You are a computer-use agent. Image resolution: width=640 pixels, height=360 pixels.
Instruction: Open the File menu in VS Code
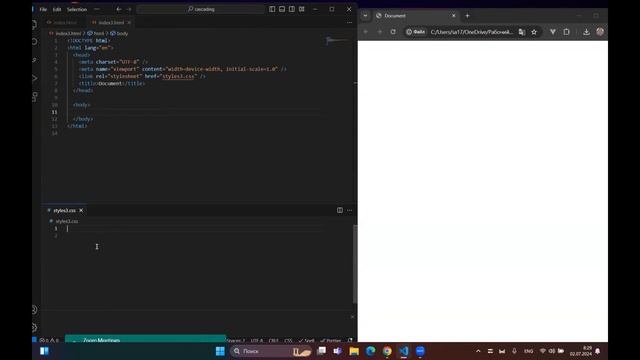[x=43, y=9]
